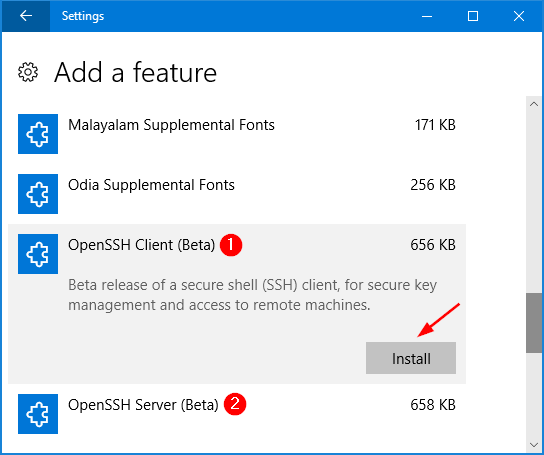Maximize the Settings window

pos(473,16)
